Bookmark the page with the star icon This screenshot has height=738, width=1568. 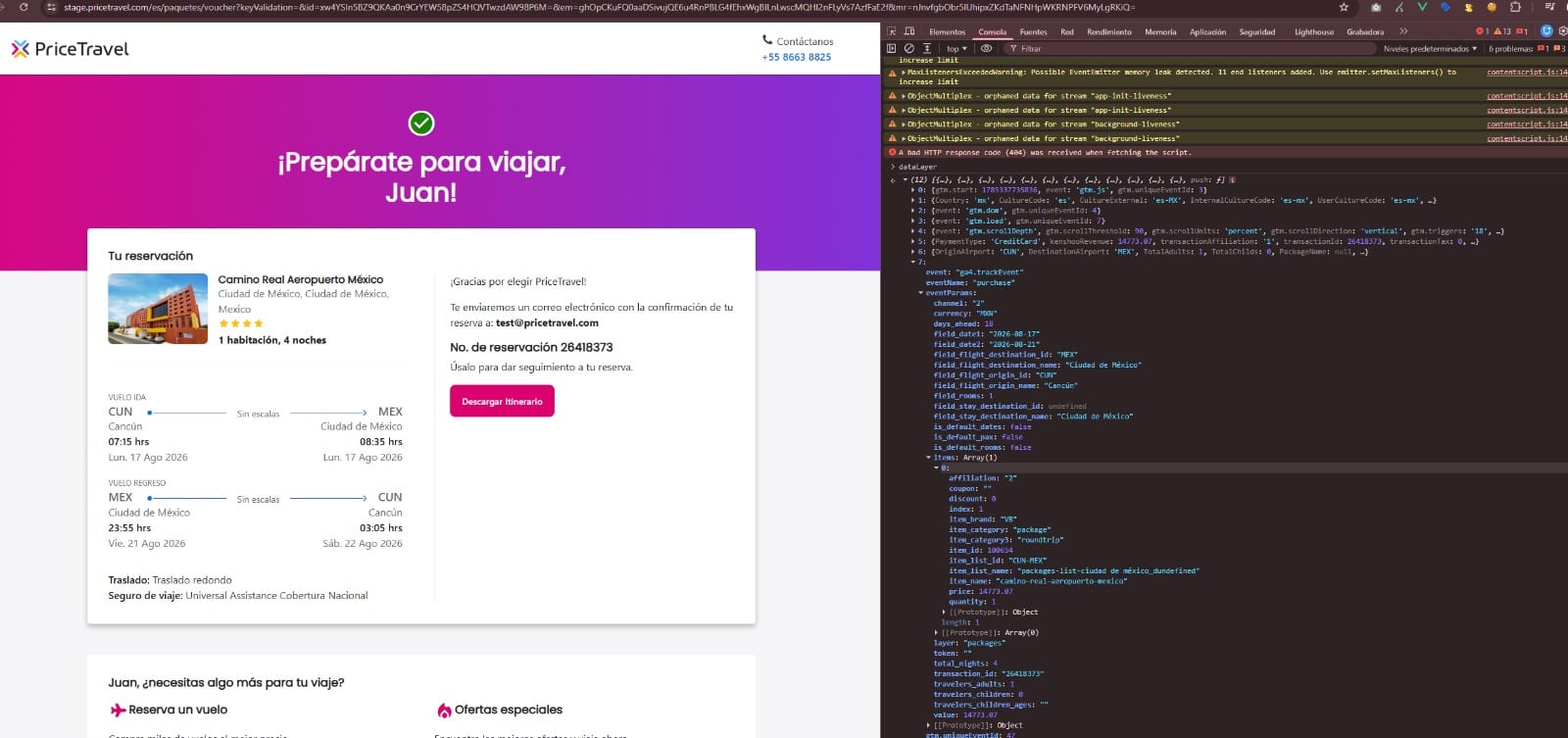tap(1344, 7)
